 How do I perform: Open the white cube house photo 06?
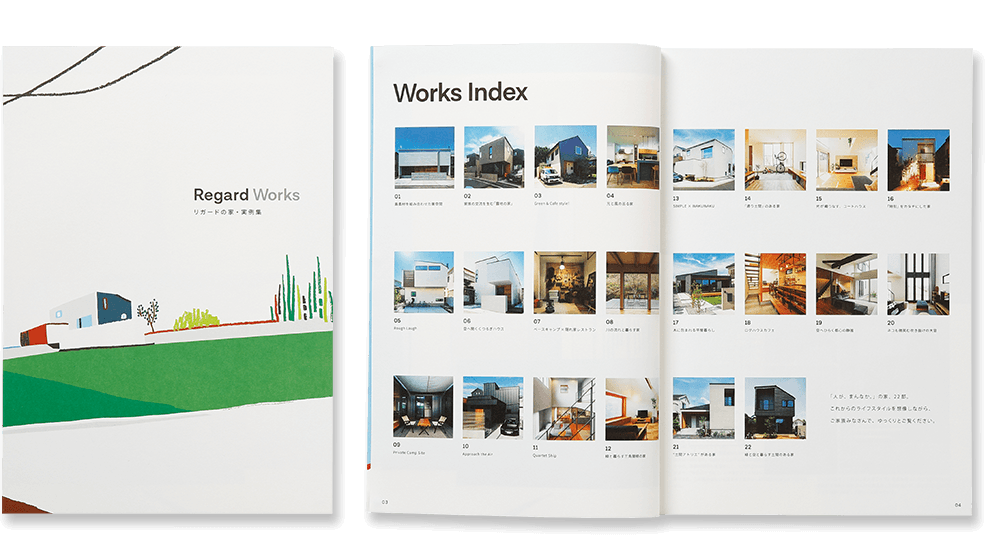(x=494, y=282)
